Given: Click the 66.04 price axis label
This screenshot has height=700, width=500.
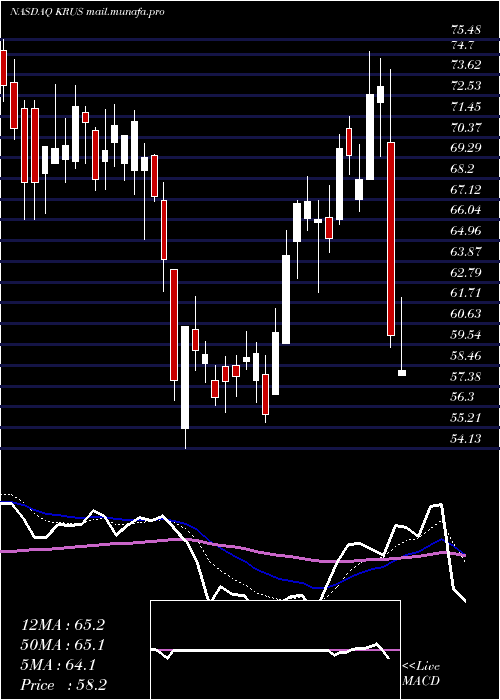Looking at the screenshot, I should [x=466, y=210].
